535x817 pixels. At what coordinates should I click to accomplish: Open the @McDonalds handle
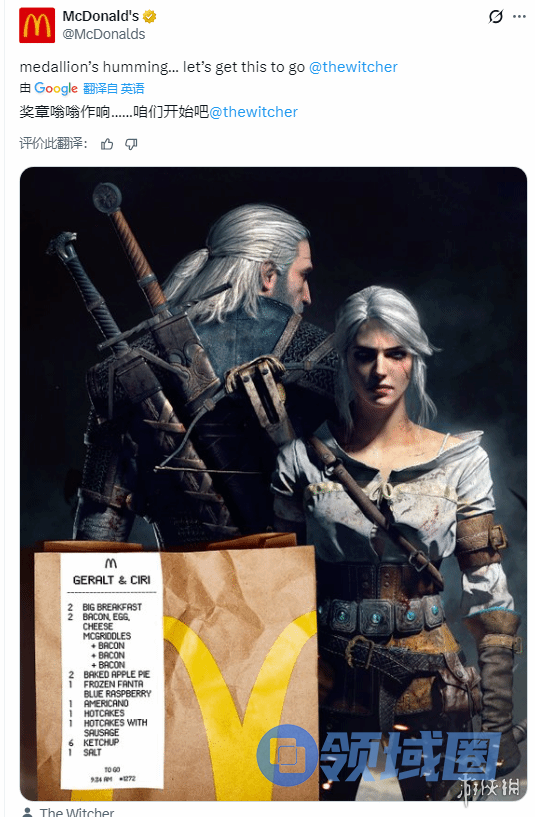pyautogui.click(x=104, y=34)
